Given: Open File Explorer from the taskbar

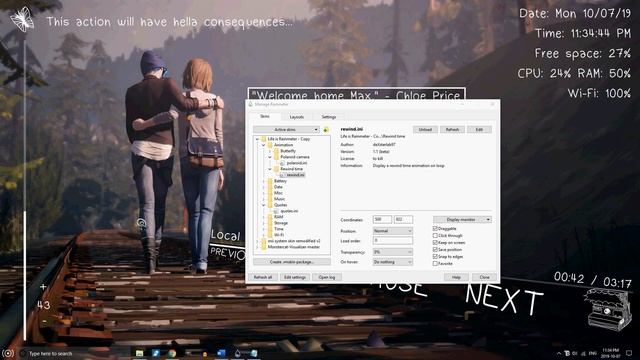Looking at the screenshot, I should (x=139, y=353).
